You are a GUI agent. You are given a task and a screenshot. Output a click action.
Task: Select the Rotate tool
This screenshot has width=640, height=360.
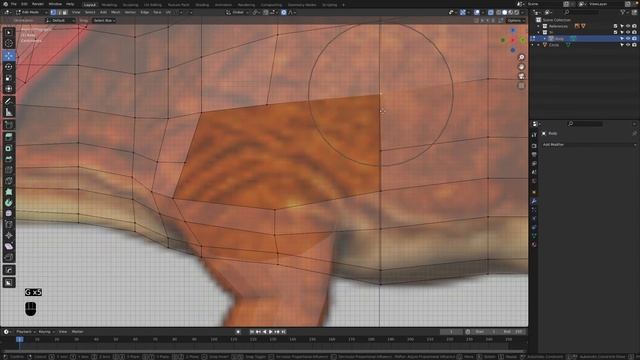(x=9, y=67)
